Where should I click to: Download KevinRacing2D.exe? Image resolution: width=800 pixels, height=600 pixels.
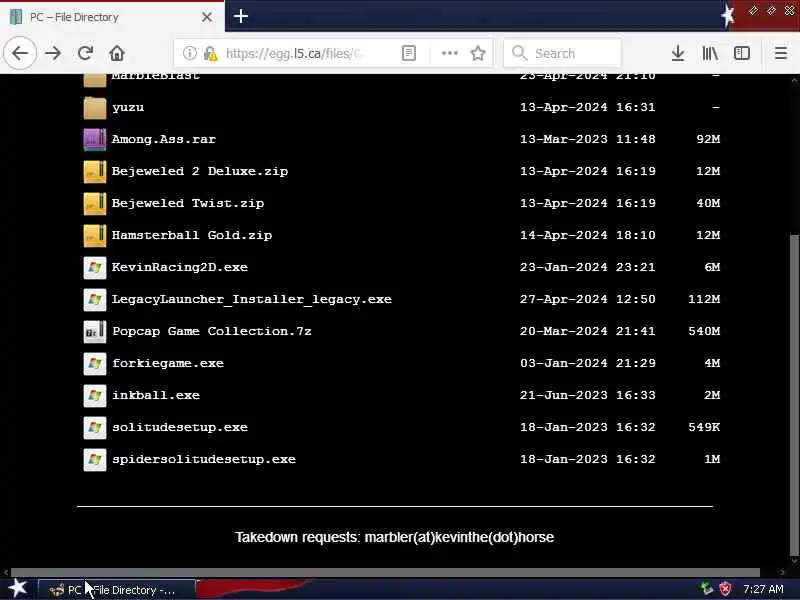click(180, 267)
